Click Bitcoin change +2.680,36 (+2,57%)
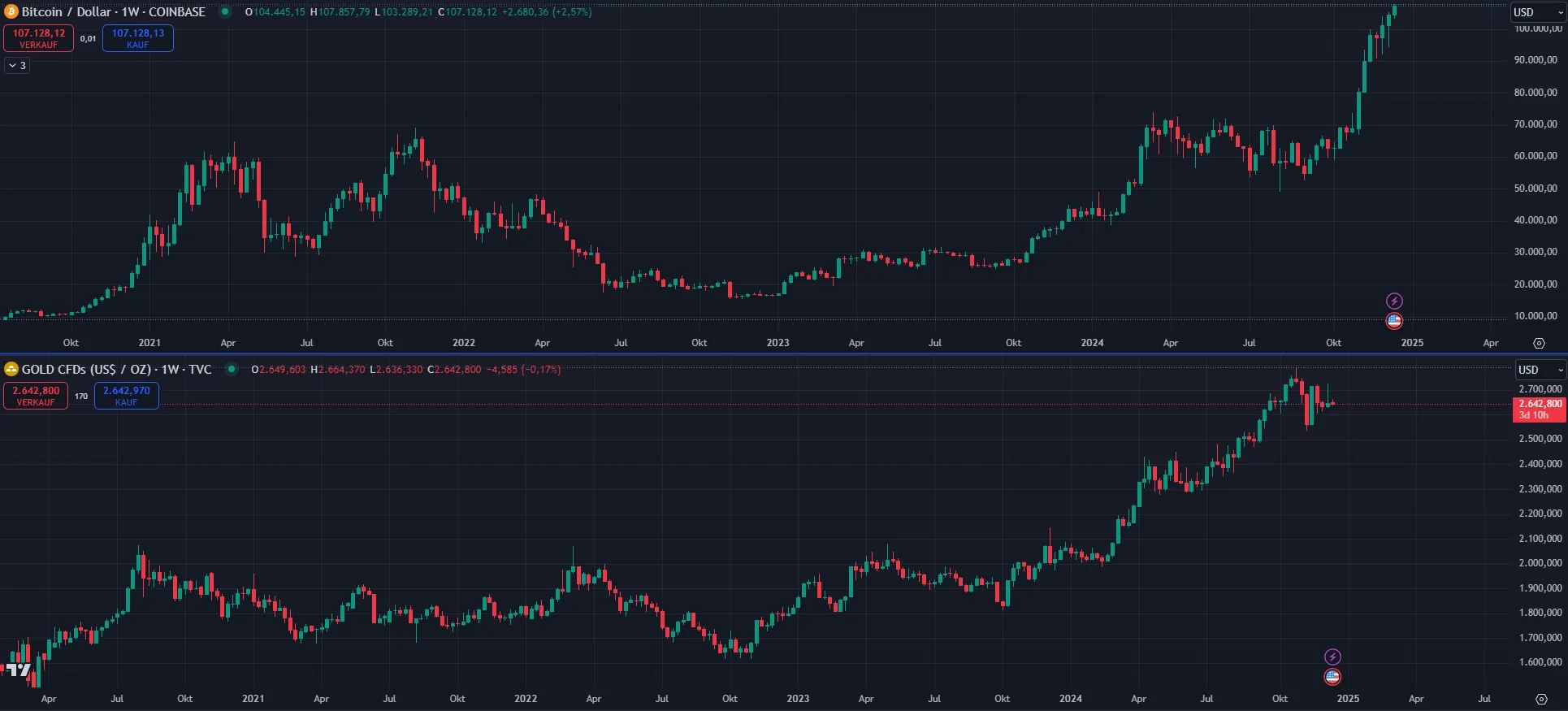 pos(547,12)
